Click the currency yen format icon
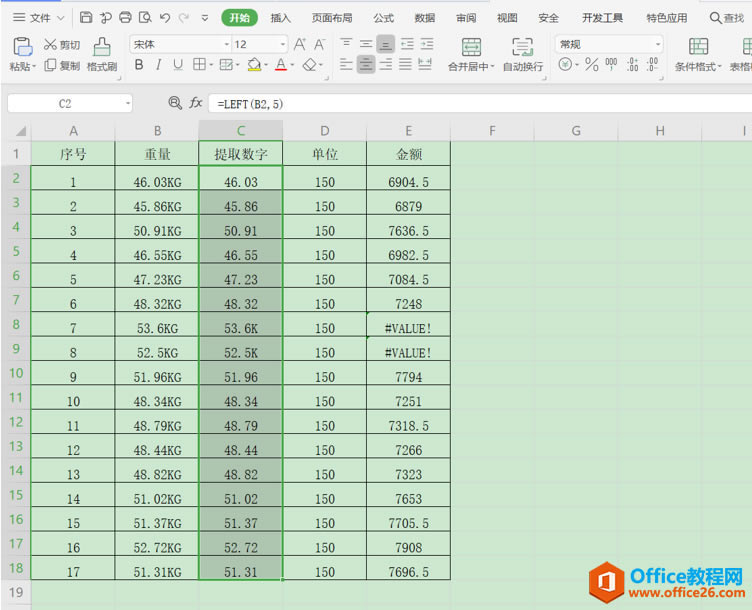 565,64
